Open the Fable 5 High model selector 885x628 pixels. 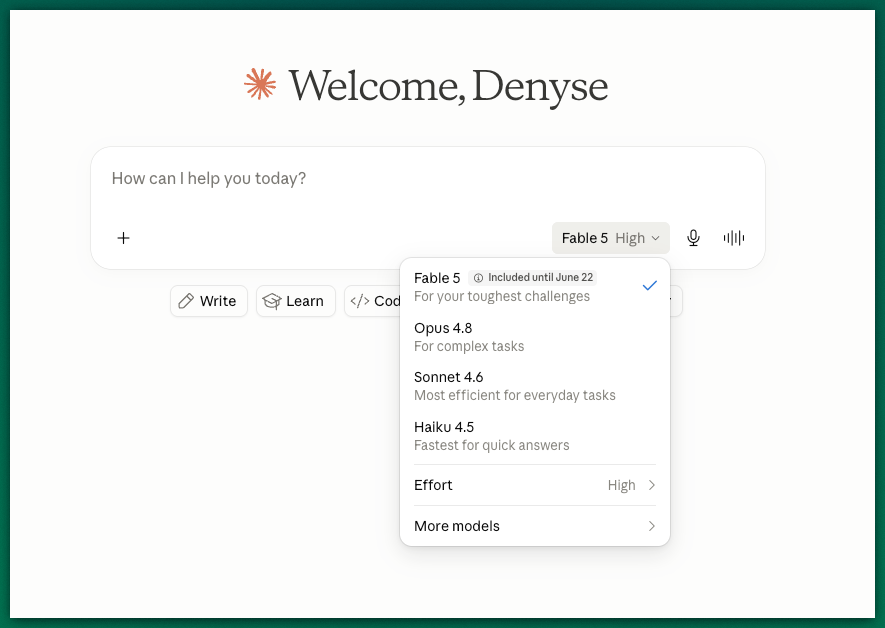click(611, 238)
